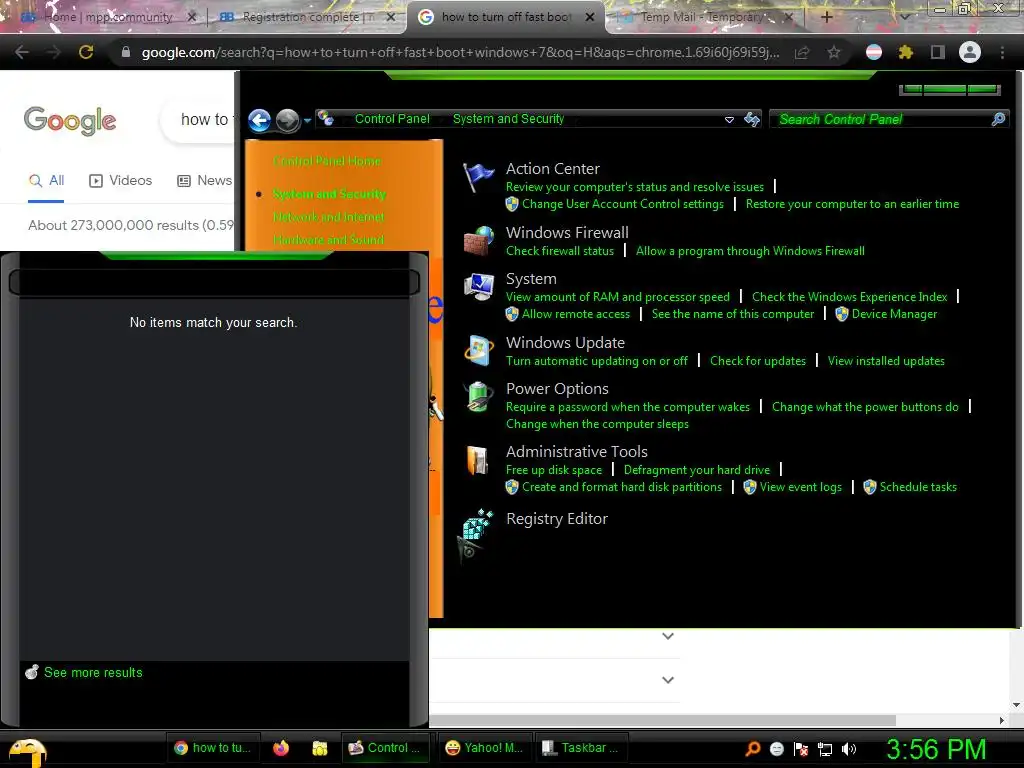Toggle Chrome side panel icon
The image size is (1024, 768).
pos(937,52)
